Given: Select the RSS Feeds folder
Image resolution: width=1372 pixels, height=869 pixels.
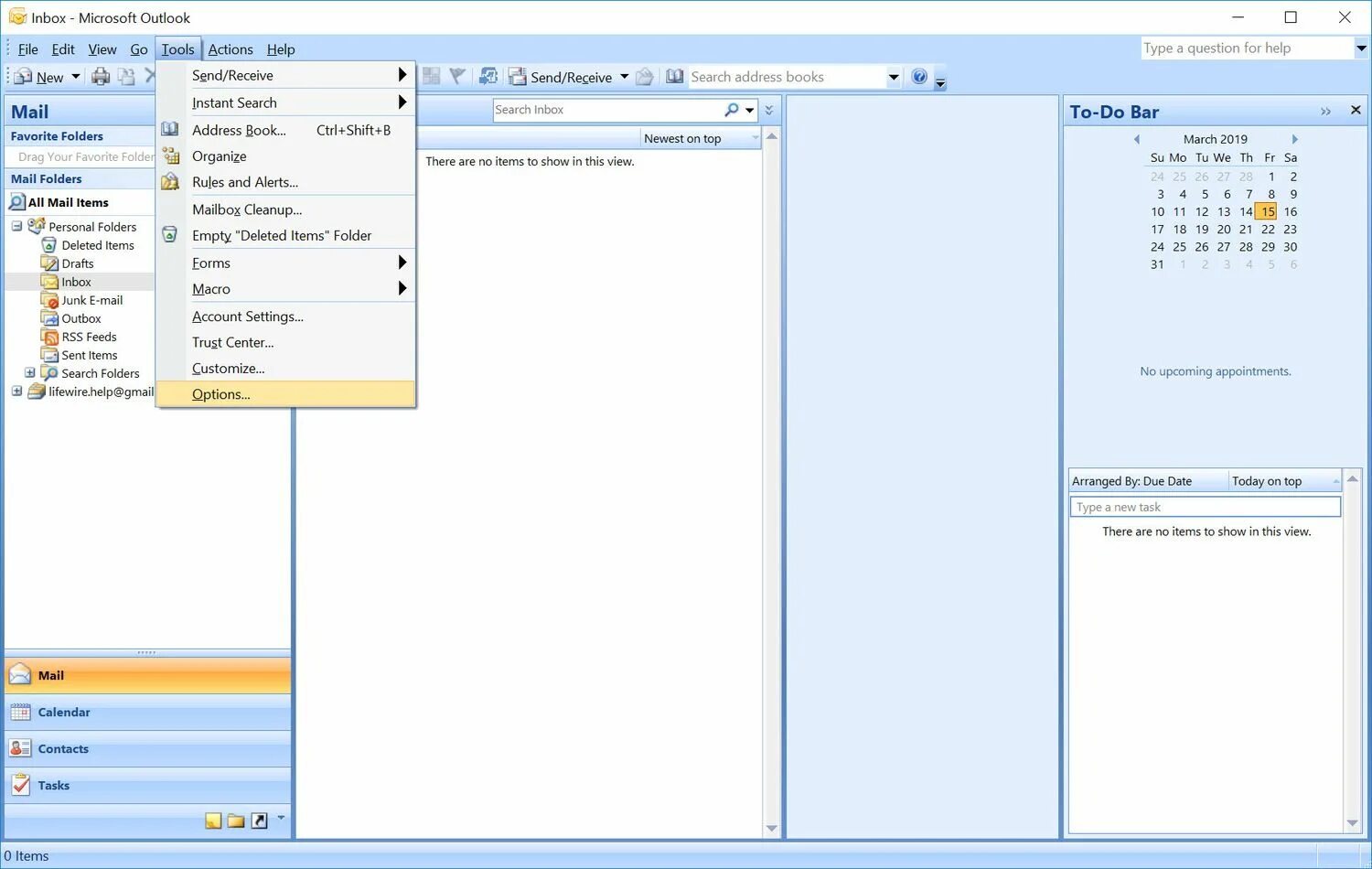Looking at the screenshot, I should pyautogui.click(x=89, y=337).
